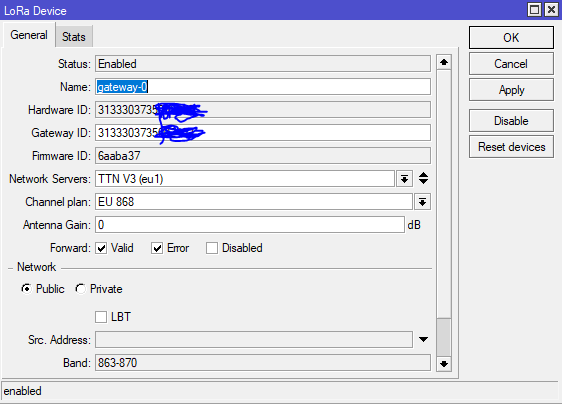The width and height of the screenshot is (562, 404).
Task: Open the Channel plan dropdown
Action: click(x=422, y=202)
